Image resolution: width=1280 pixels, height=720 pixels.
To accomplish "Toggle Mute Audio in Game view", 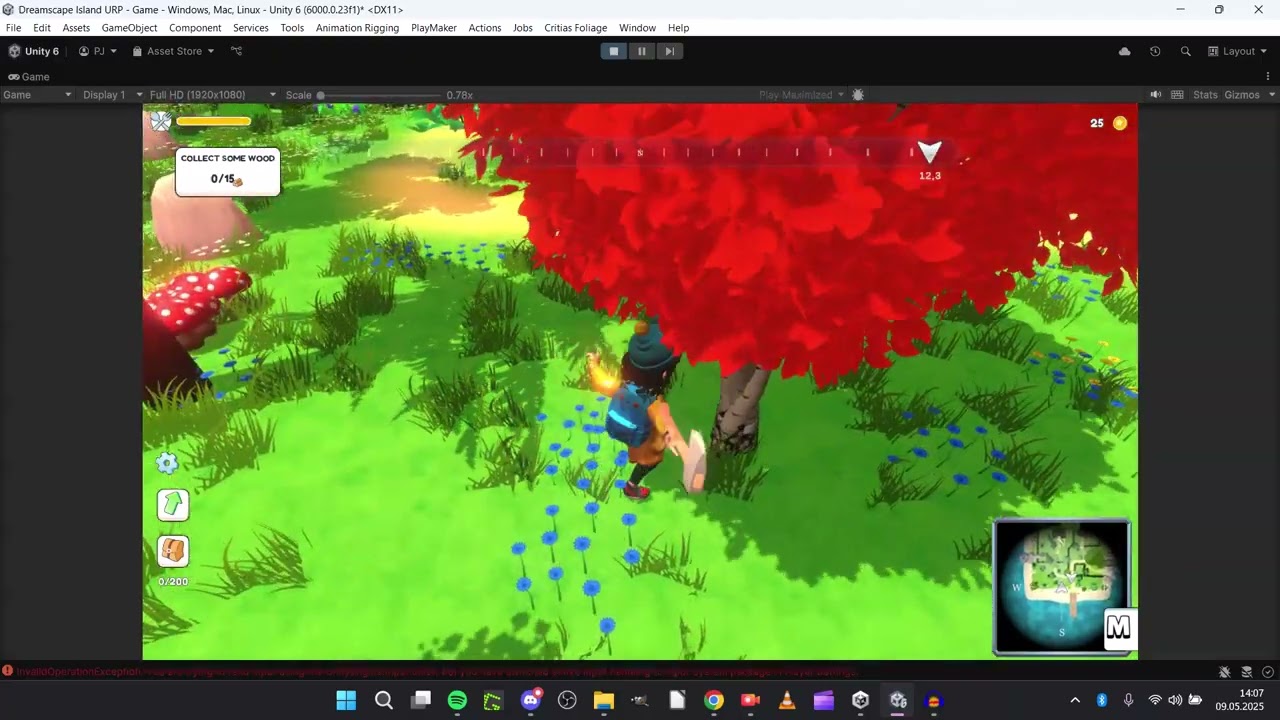I will point(1156,95).
